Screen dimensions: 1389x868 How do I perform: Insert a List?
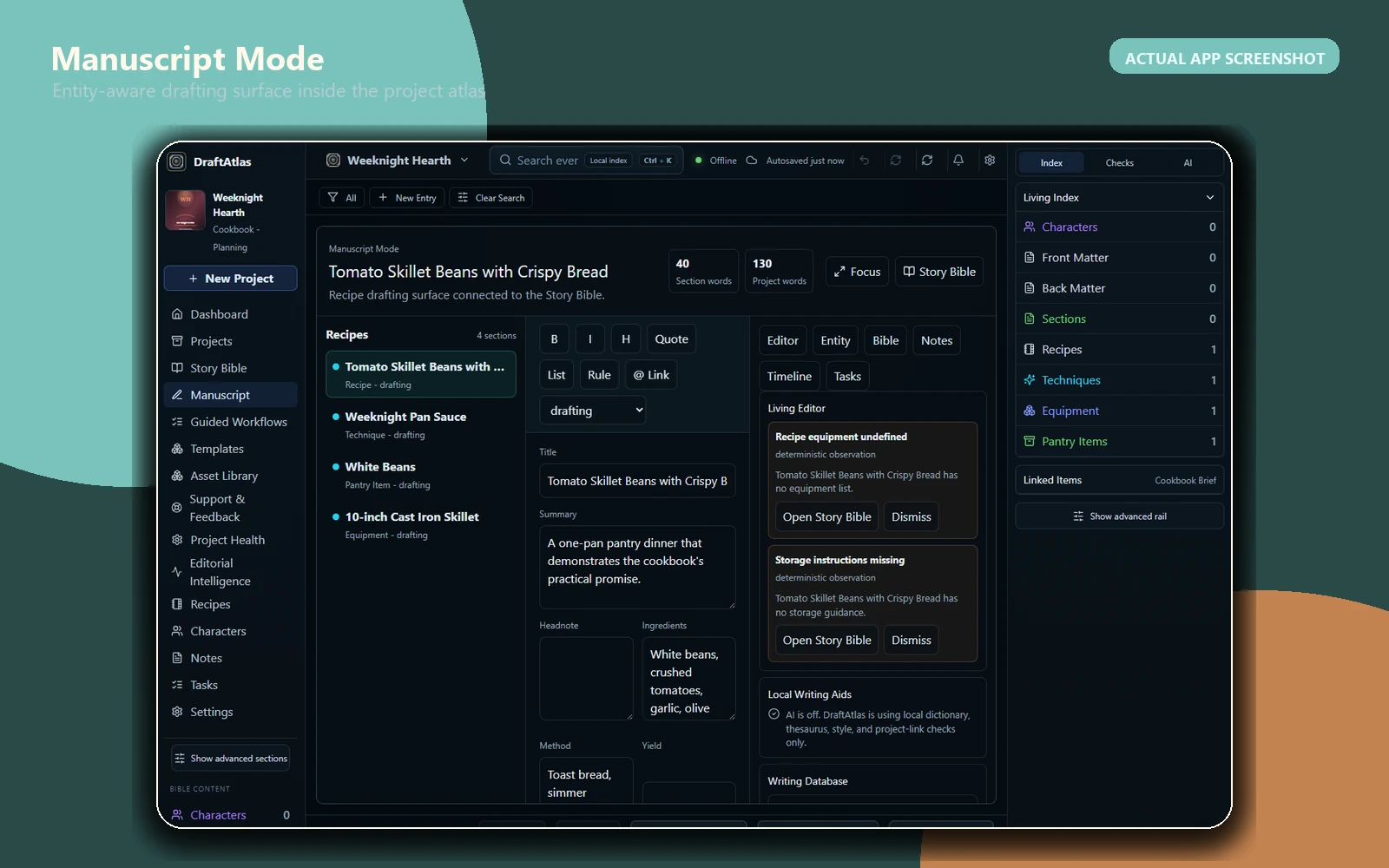(x=556, y=375)
